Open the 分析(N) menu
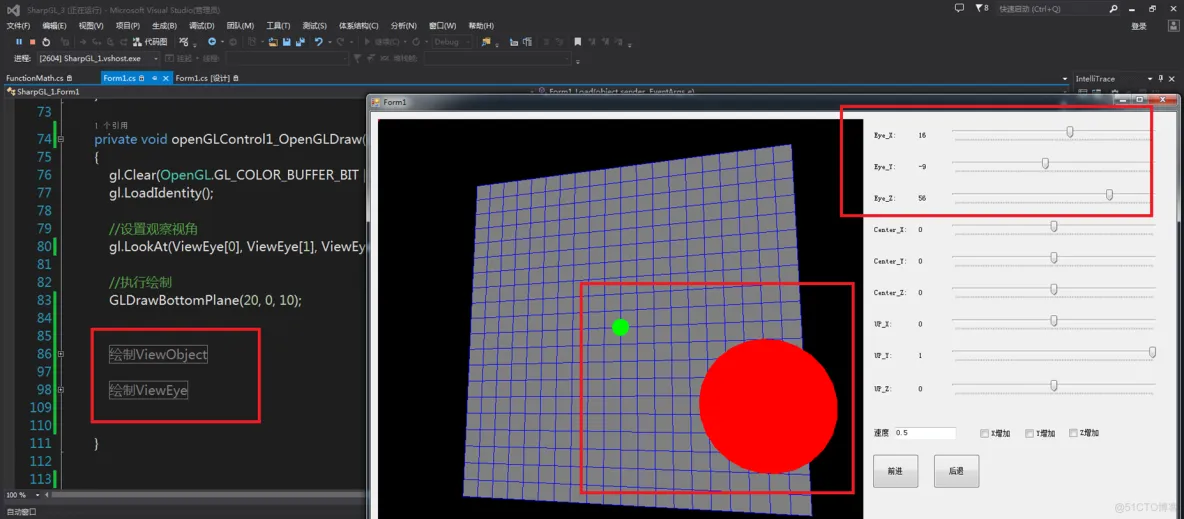1184x519 pixels. click(x=403, y=26)
